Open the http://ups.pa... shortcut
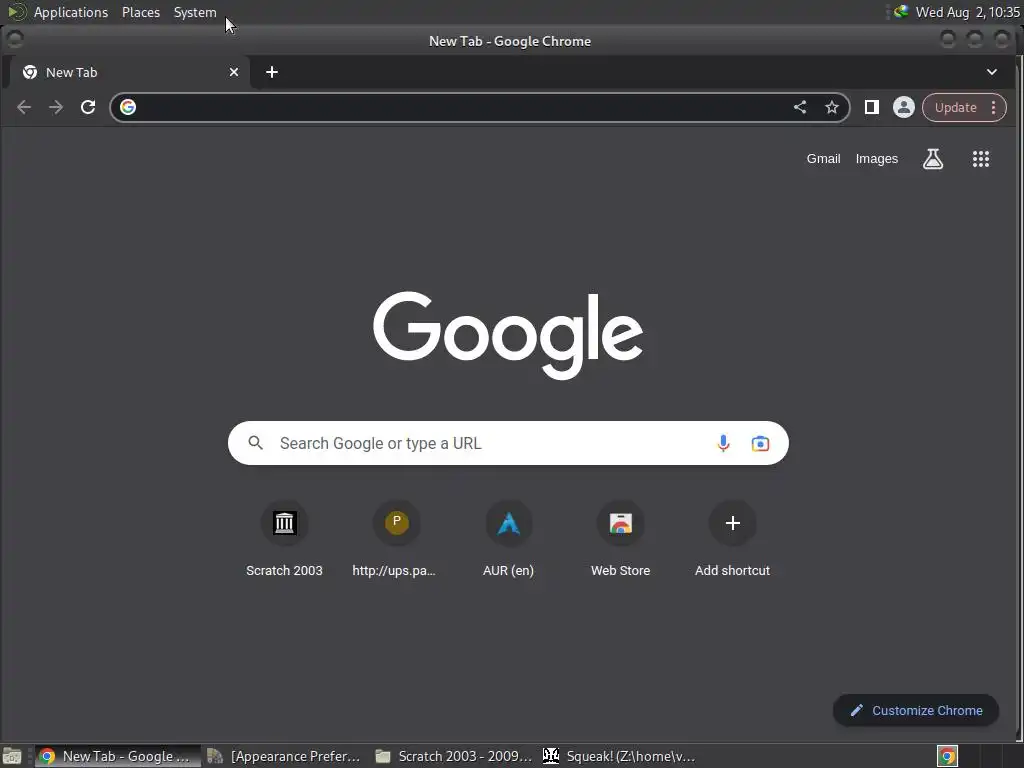The image size is (1024, 768). pos(396,539)
